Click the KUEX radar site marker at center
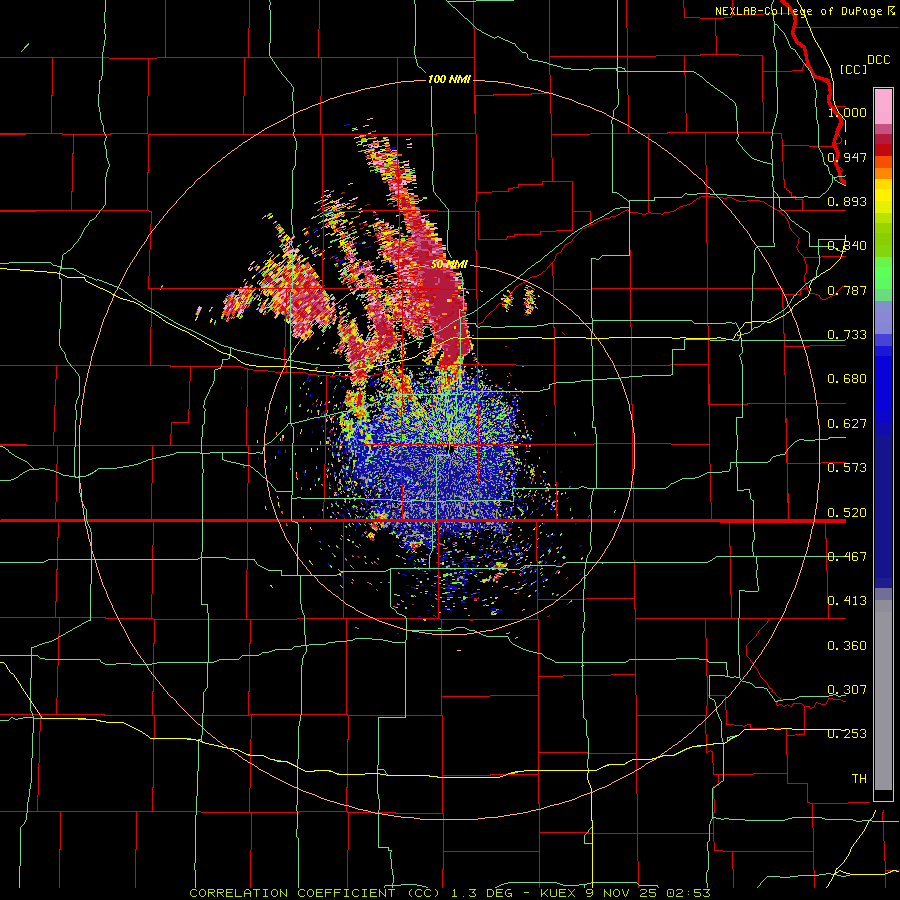Viewport: 900px width, 900px height. tap(451, 449)
